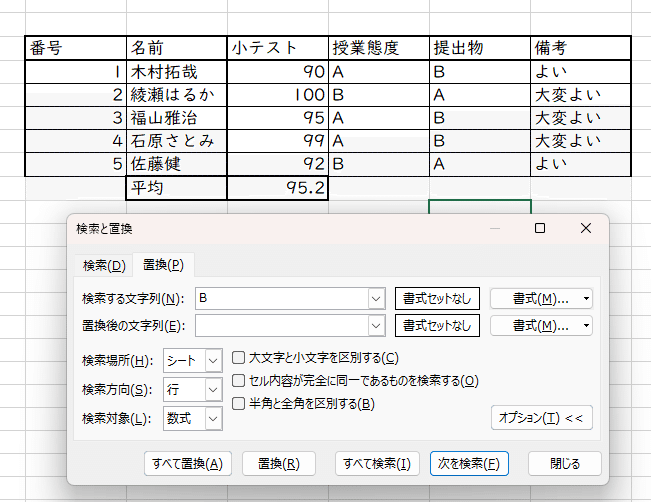651x502 pixels.
Task: Collapse options with オプション(T) << button
Action: tap(541, 418)
